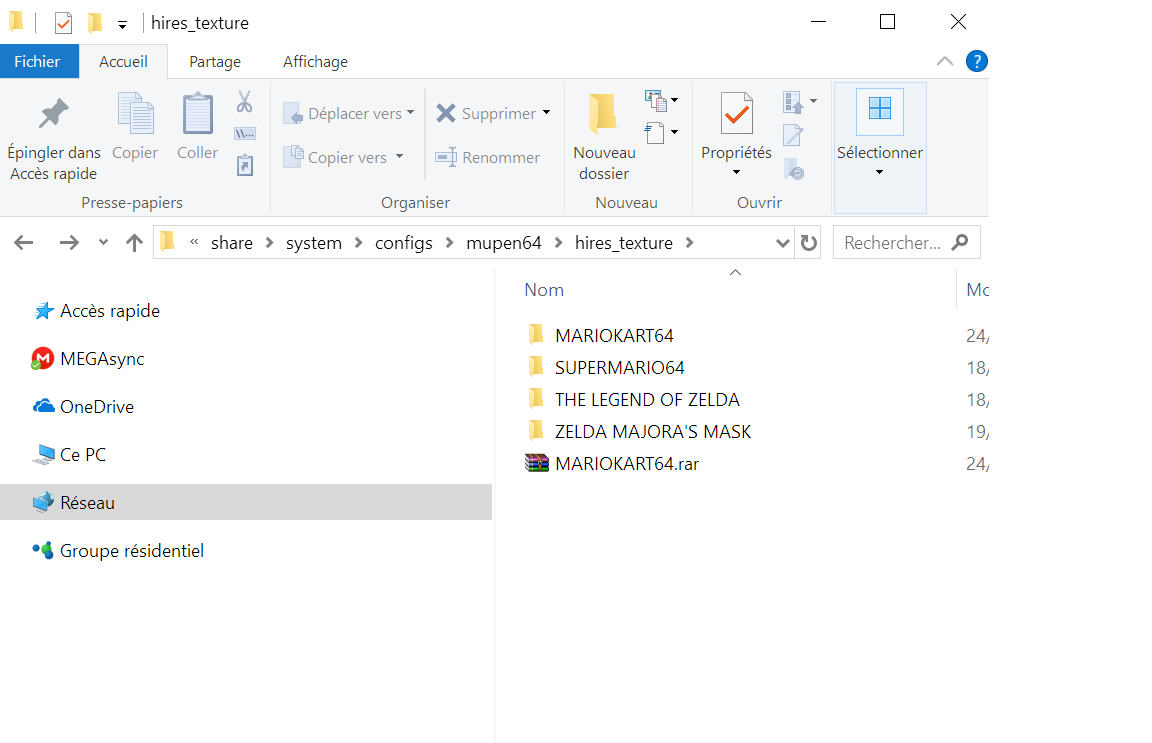Click the Nouveau dossier folder icon
Viewport: 1152px width, 743px height.
coord(603,114)
